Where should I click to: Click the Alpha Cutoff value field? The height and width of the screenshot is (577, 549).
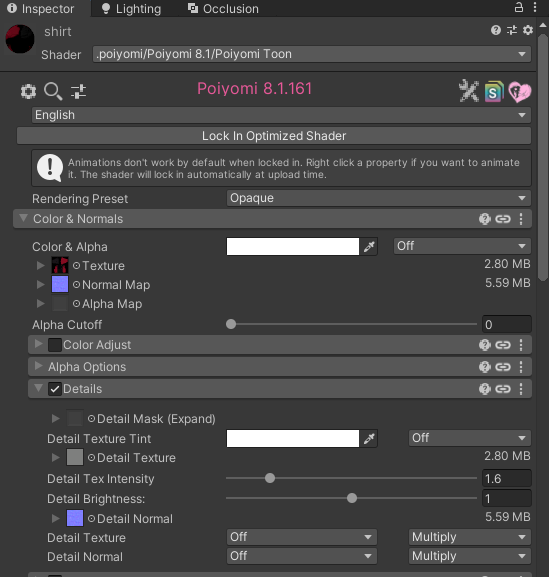pos(507,325)
